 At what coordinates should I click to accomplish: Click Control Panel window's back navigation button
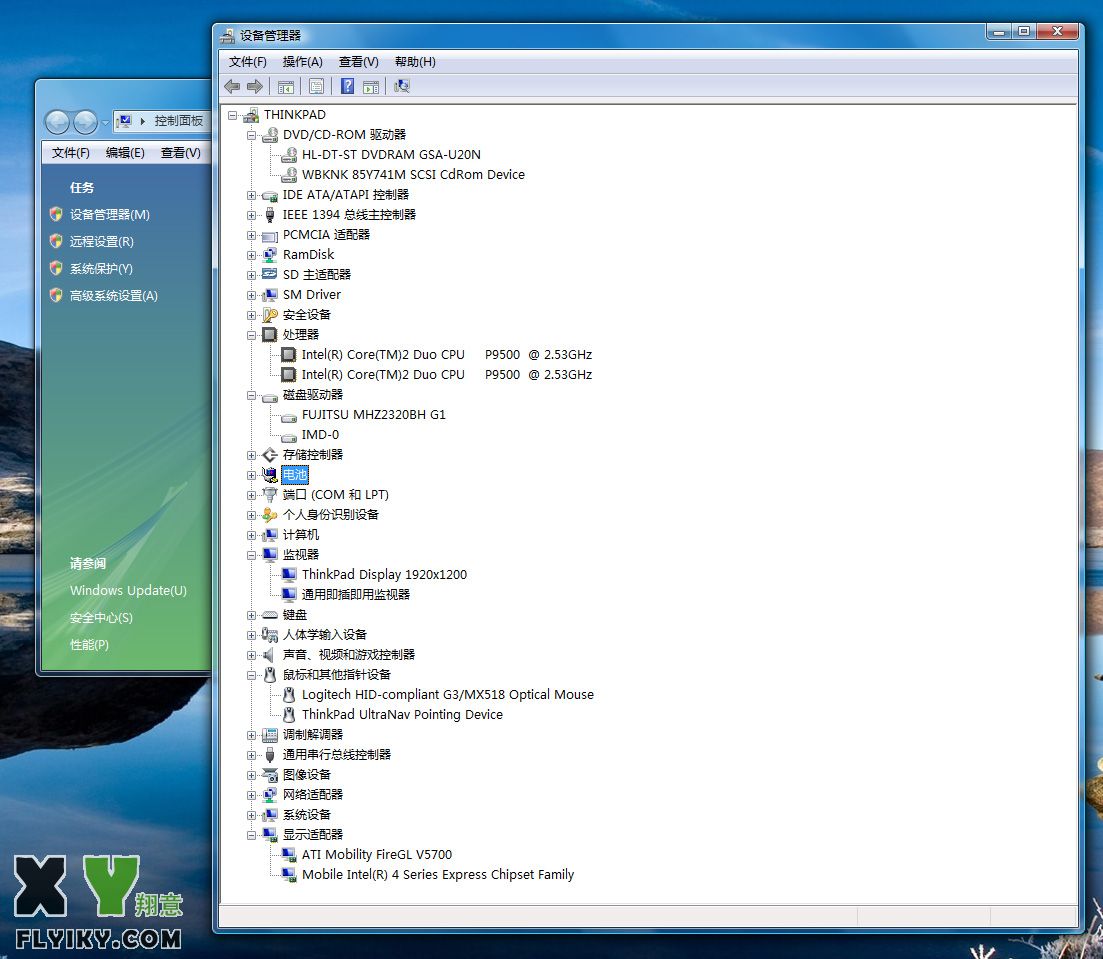click(58, 122)
